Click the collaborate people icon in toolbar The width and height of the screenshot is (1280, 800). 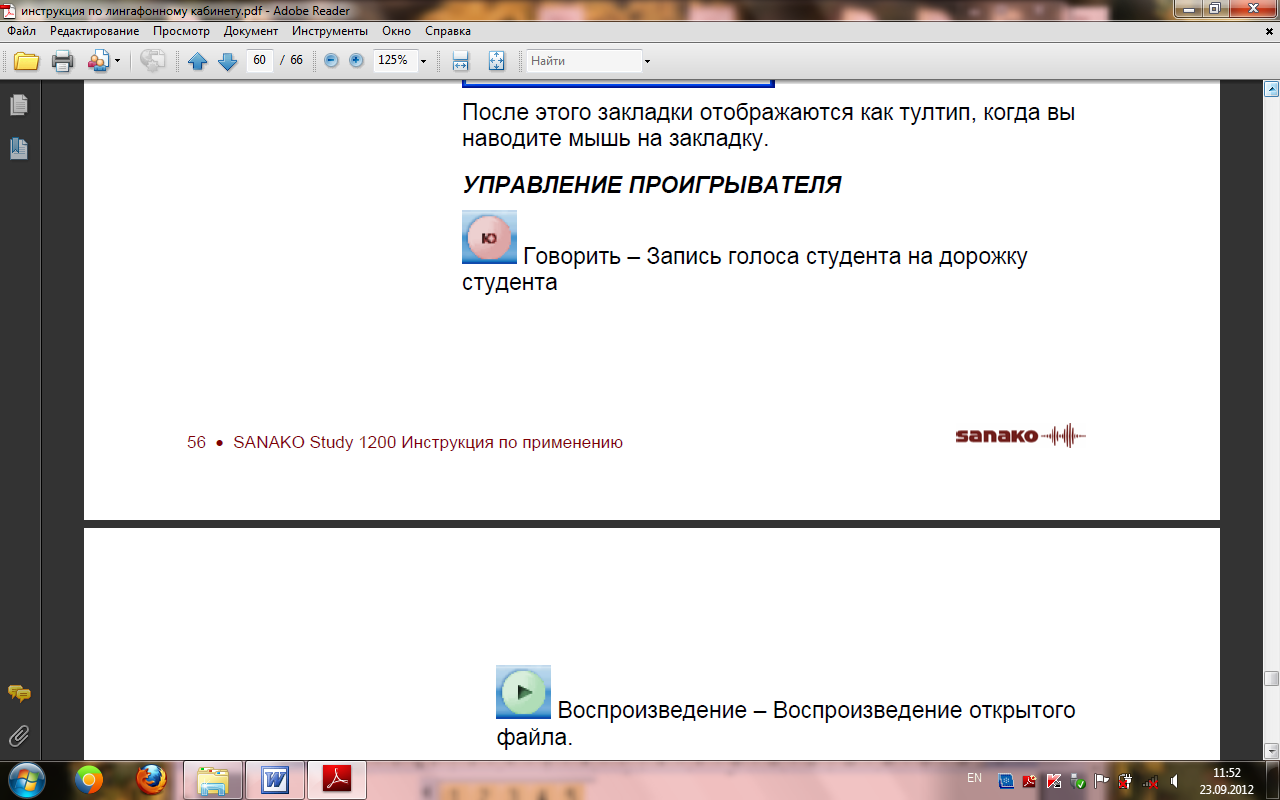pos(98,61)
